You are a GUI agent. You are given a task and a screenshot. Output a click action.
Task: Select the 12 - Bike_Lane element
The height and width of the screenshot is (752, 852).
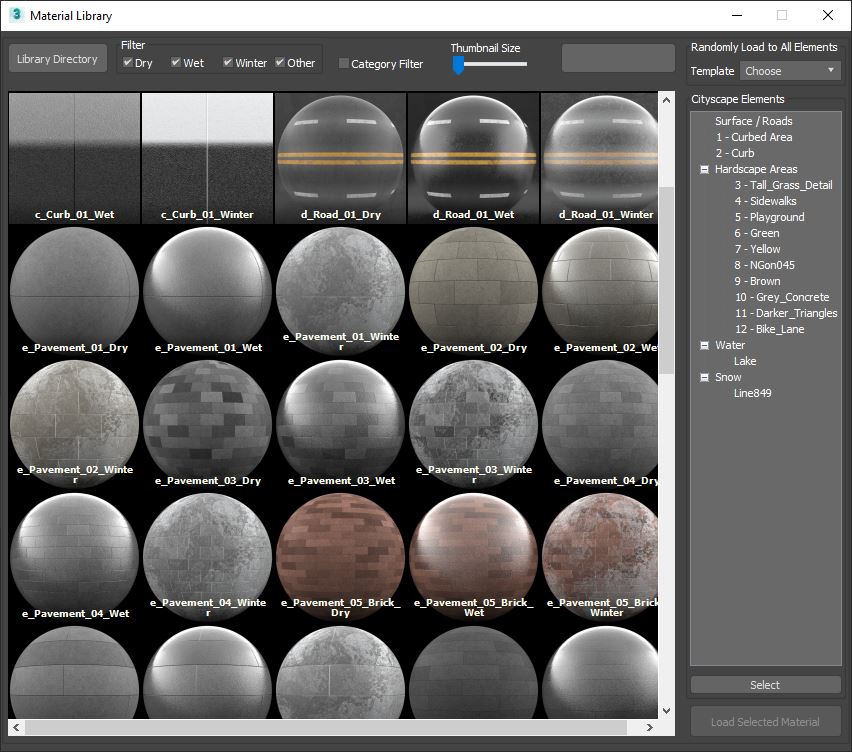(769, 329)
